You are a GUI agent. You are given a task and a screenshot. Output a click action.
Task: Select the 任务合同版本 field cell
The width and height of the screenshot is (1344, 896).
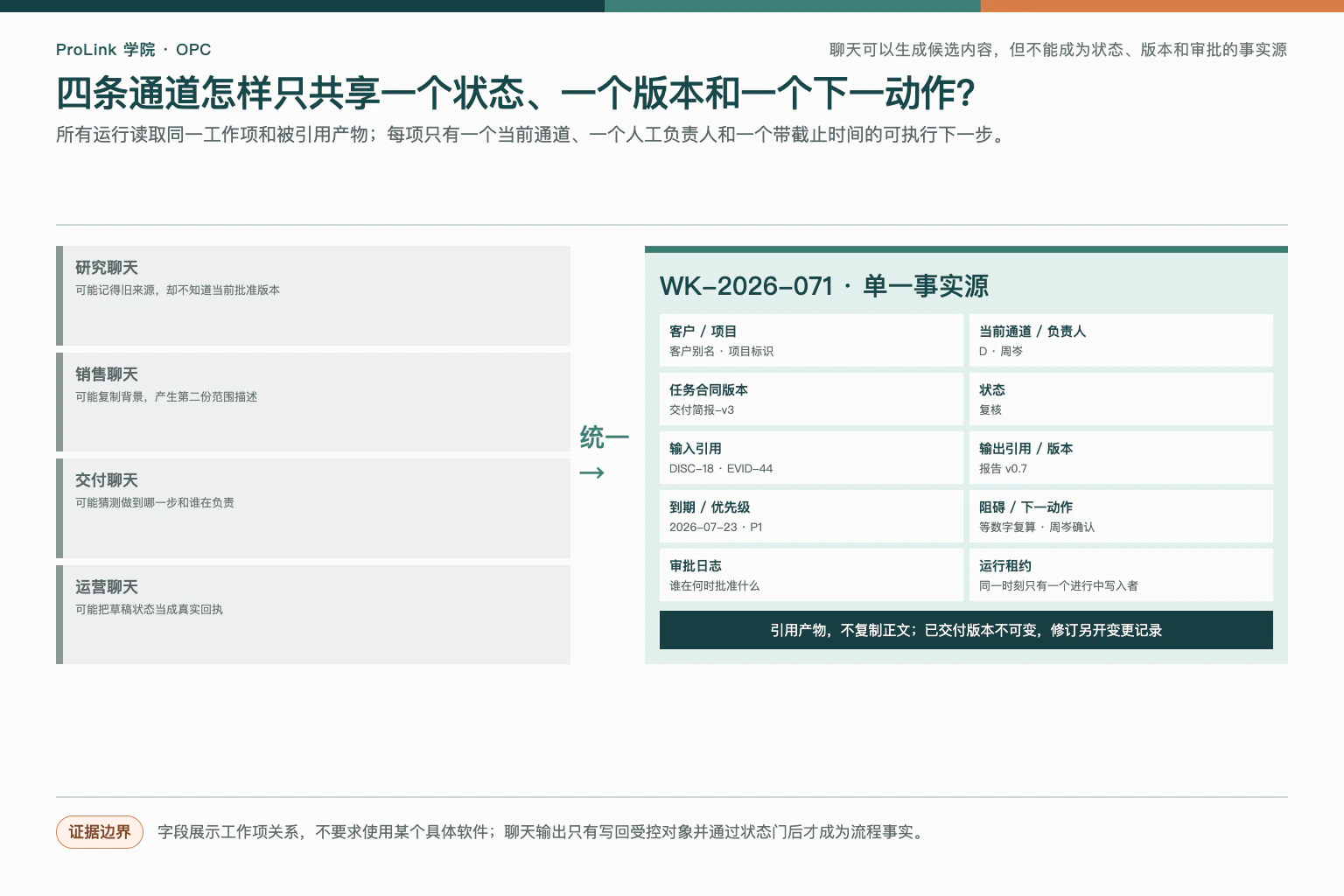(x=811, y=399)
